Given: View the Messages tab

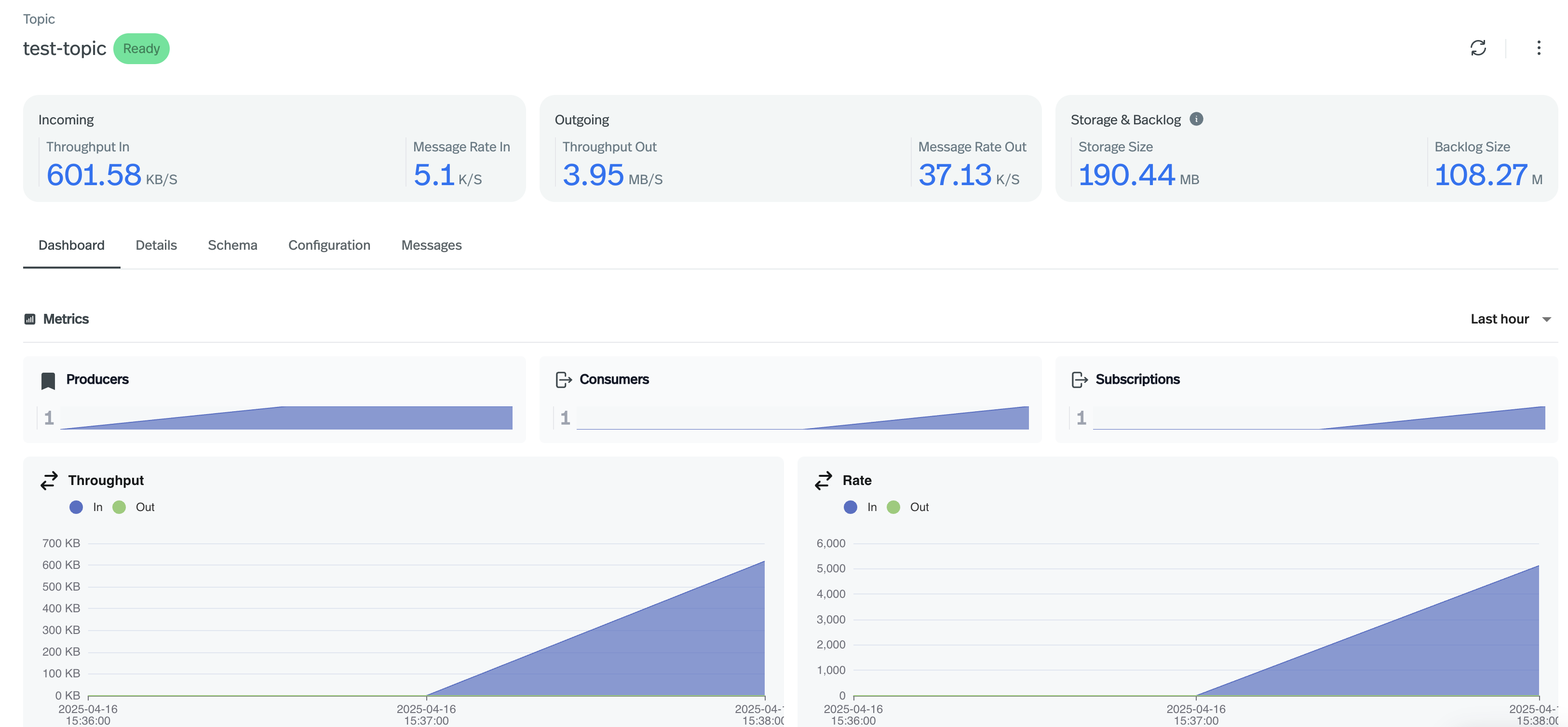Looking at the screenshot, I should click(x=432, y=245).
